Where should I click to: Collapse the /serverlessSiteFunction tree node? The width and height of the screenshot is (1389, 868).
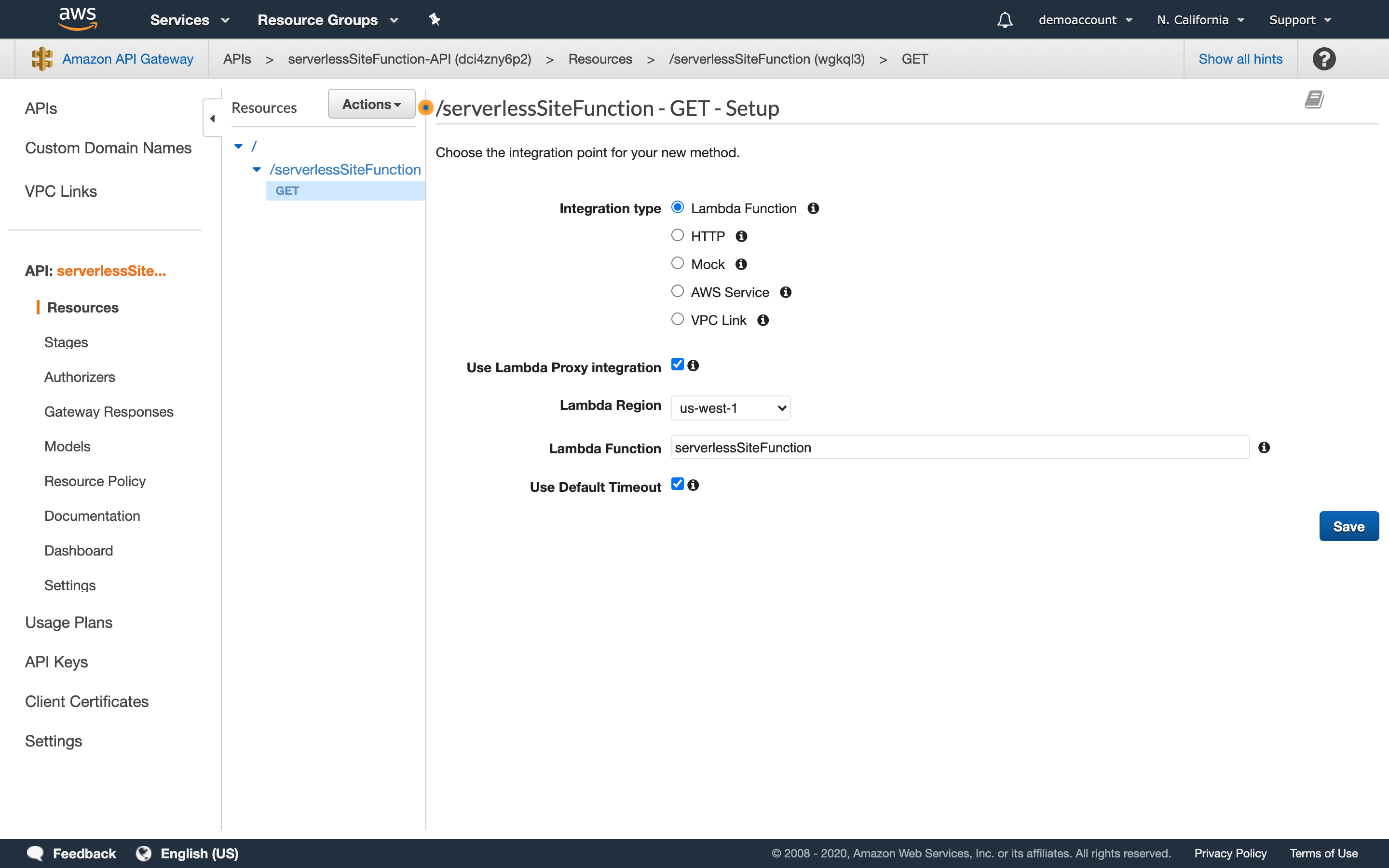pyautogui.click(x=257, y=169)
